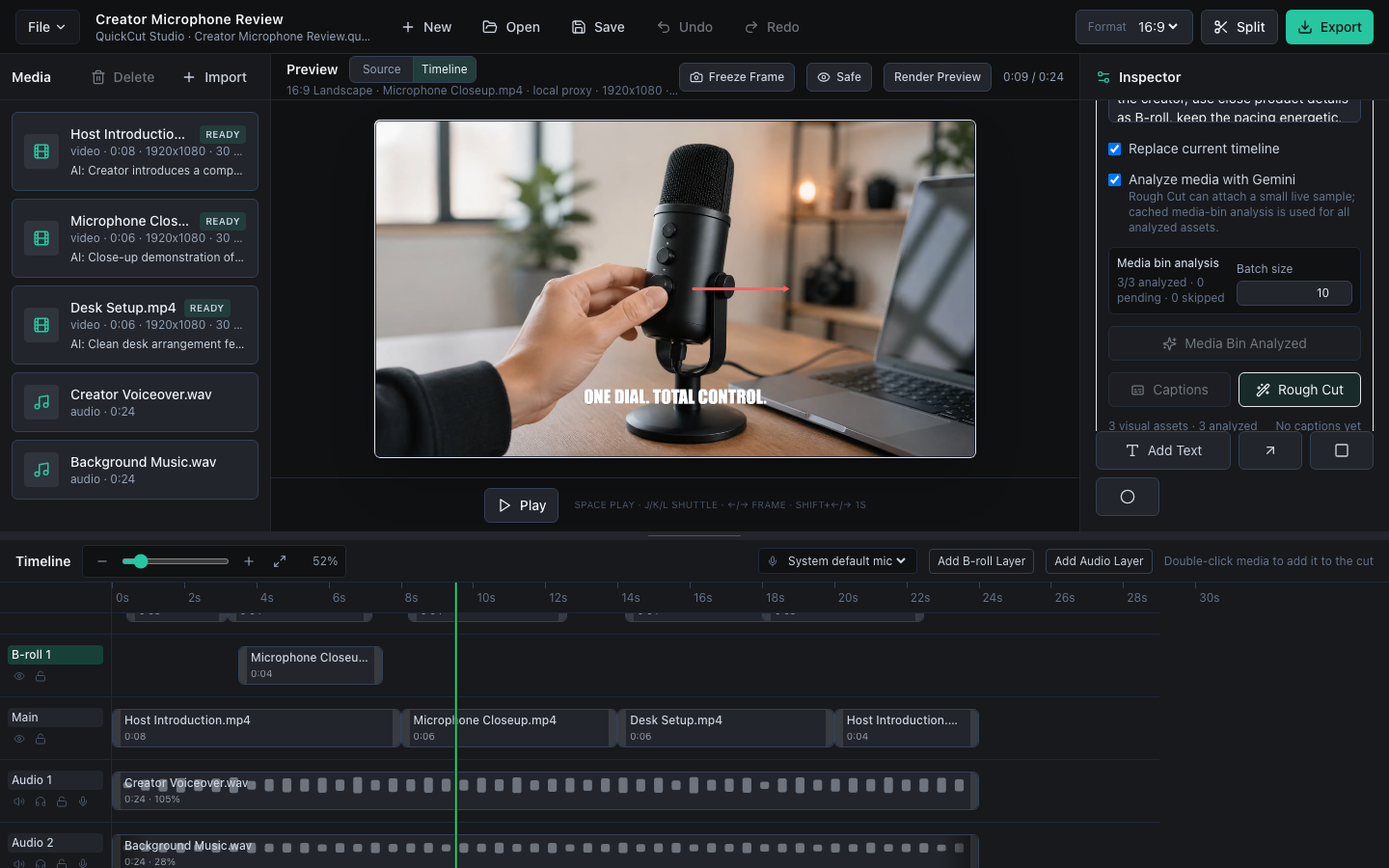Zoom in timeline with plus icon
1389x868 pixels.
249,561
